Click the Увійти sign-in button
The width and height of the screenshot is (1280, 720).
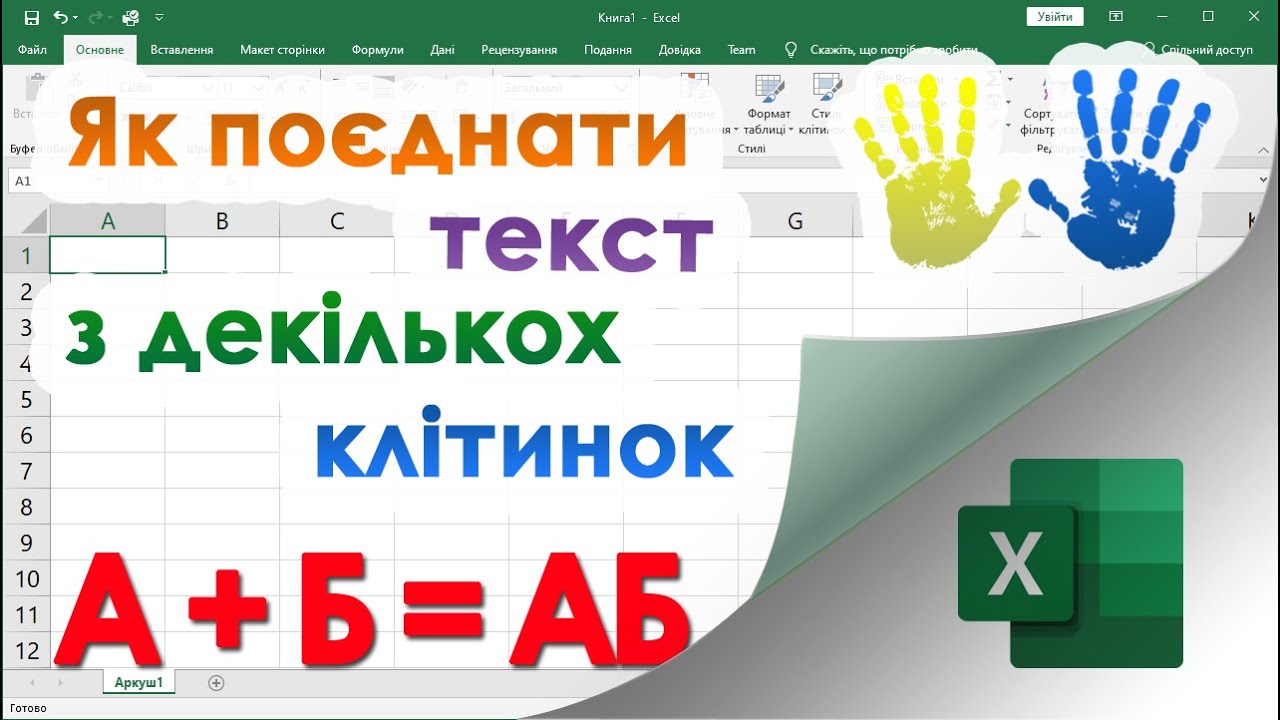click(1055, 17)
